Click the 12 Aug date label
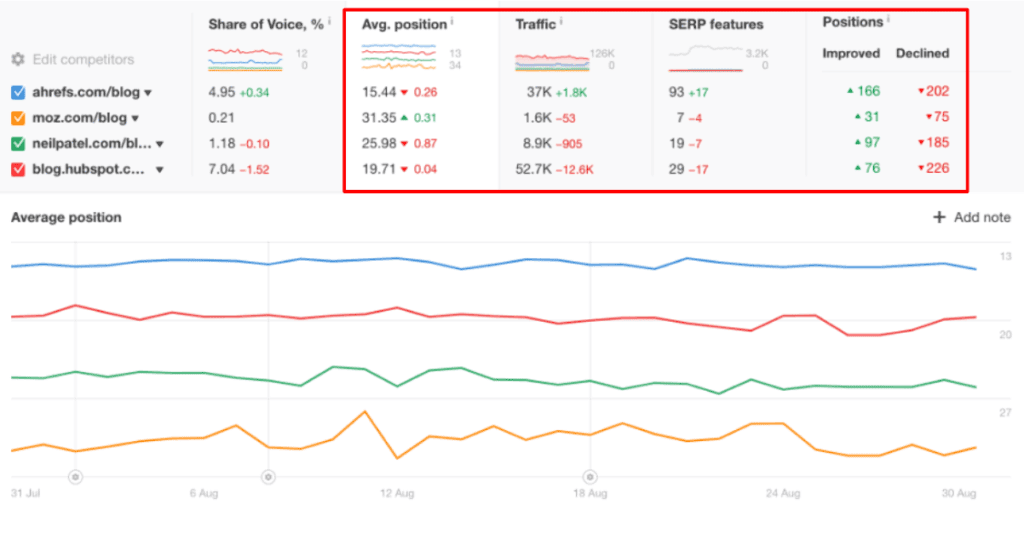 pyautogui.click(x=397, y=493)
